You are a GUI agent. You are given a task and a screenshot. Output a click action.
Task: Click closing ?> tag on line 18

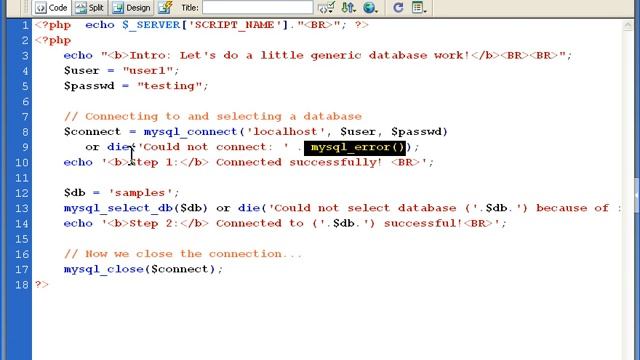pos(42,285)
